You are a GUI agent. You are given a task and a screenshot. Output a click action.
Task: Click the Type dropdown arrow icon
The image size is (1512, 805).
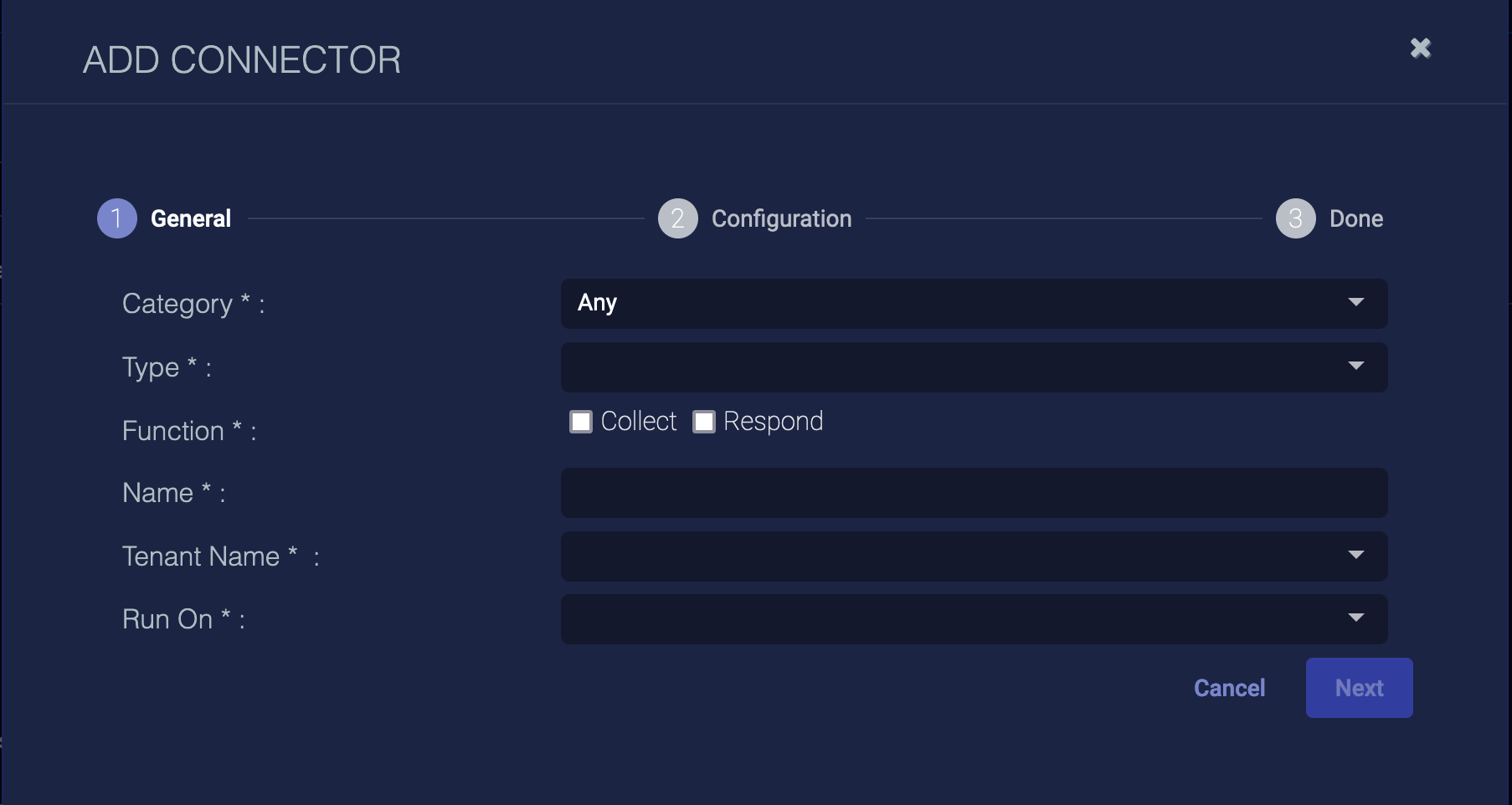point(1356,366)
